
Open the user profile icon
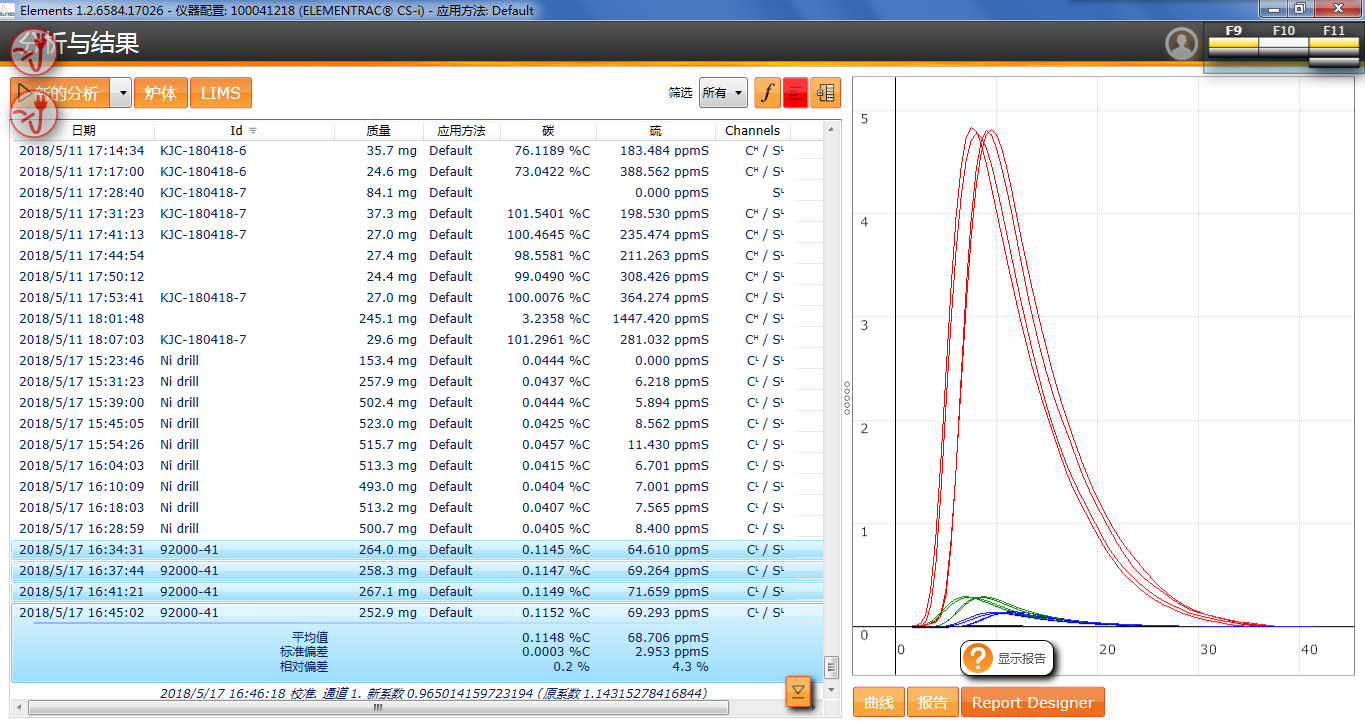tap(1181, 44)
